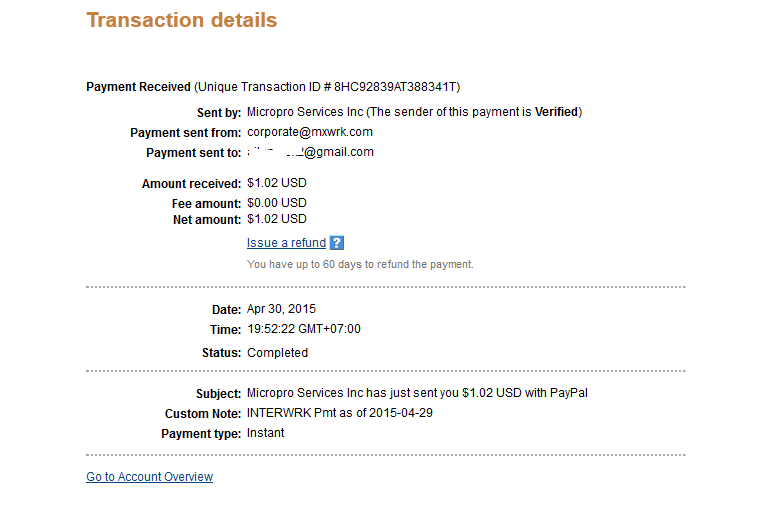Screen dimensions: 757x525
Task: Click the date Apr 30, 2015
Action: click(281, 309)
